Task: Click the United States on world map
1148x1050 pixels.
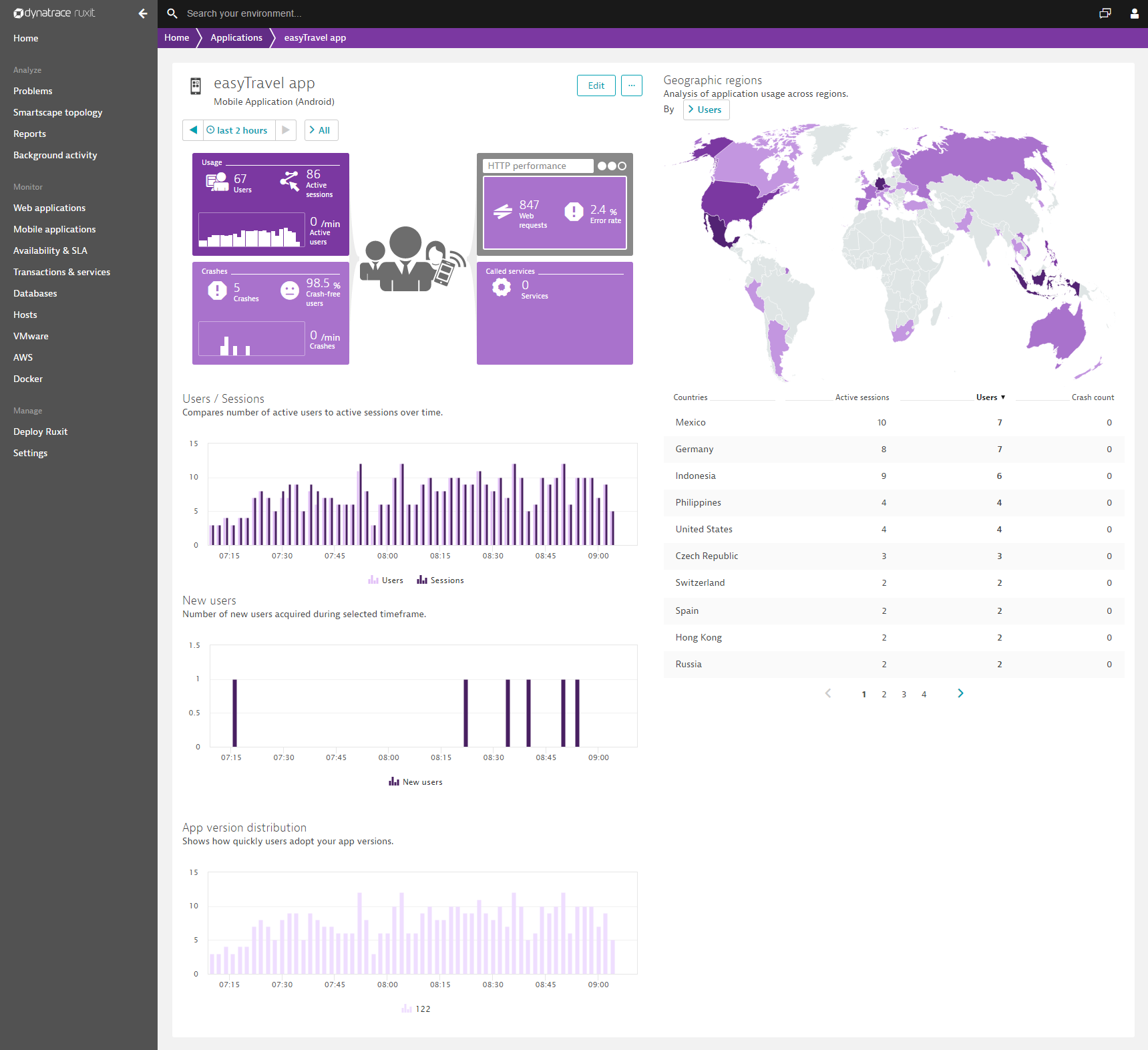Action: (x=735, y=200)
